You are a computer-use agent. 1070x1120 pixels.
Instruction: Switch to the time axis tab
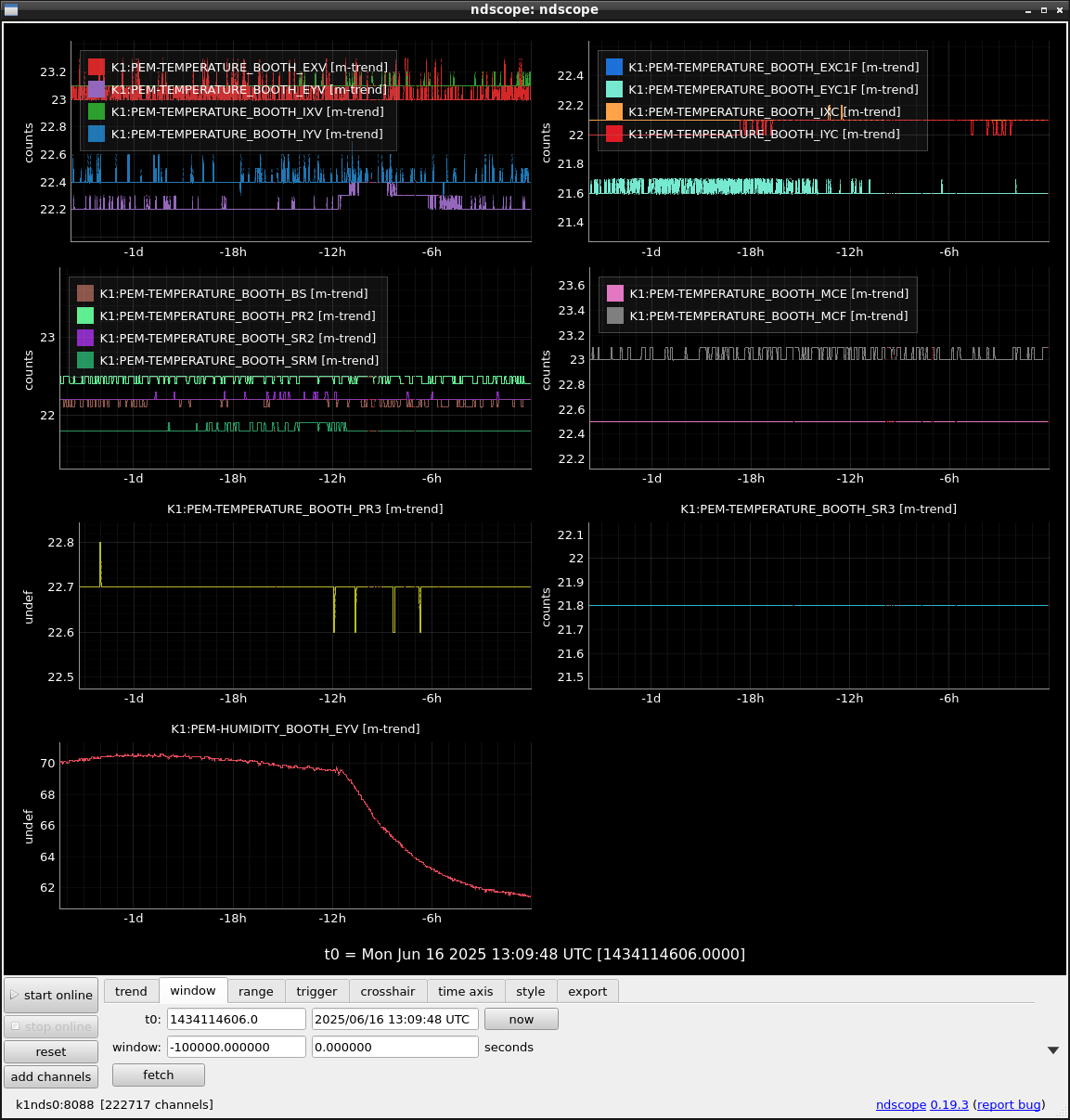tap(466, 991)
